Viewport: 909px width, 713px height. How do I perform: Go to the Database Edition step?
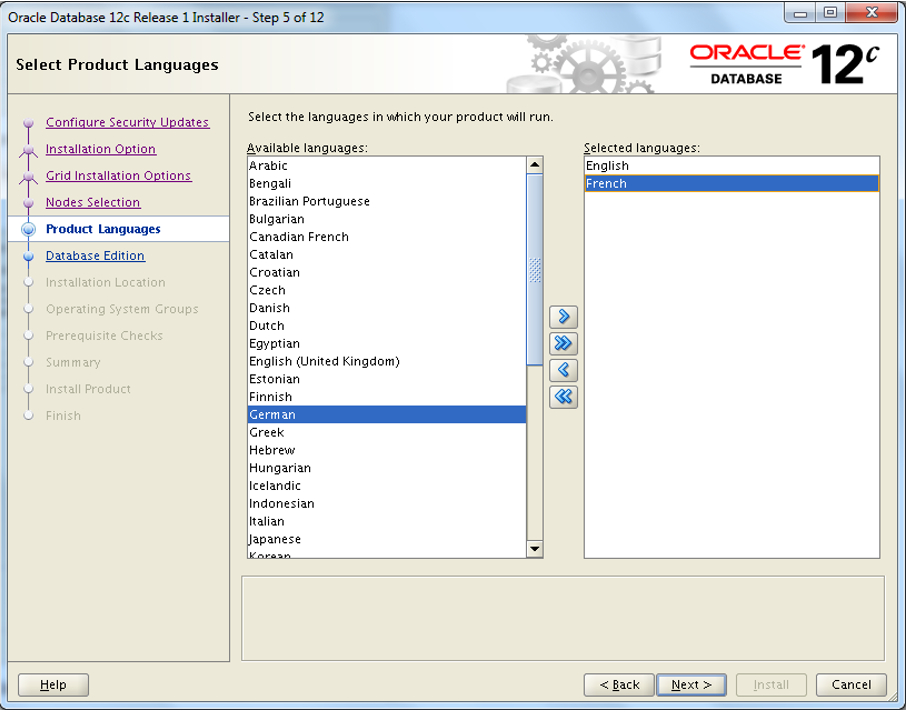click(95, 256)
